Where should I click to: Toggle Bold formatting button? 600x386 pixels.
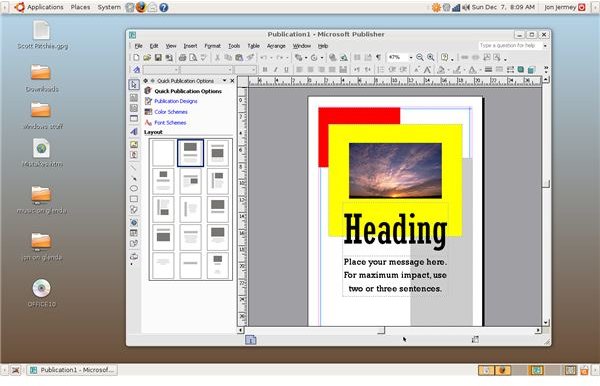265,70
